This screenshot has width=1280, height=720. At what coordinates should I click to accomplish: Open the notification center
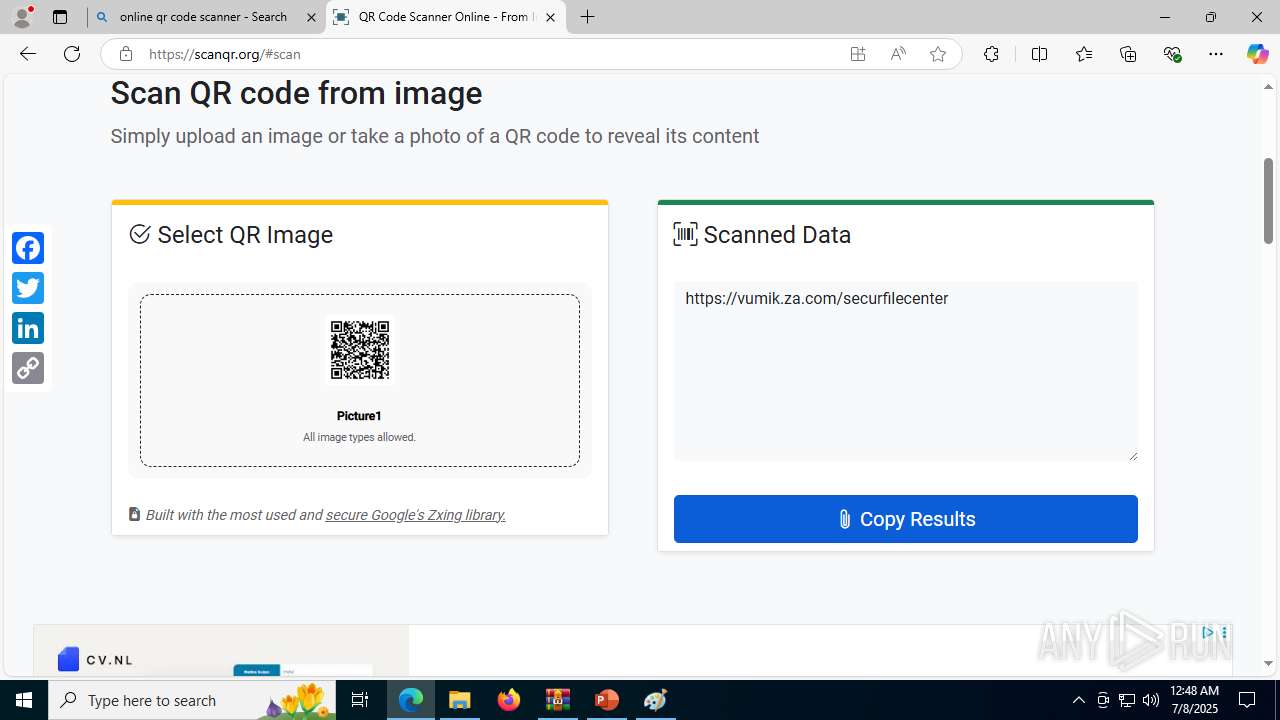tap(1247, 700)
